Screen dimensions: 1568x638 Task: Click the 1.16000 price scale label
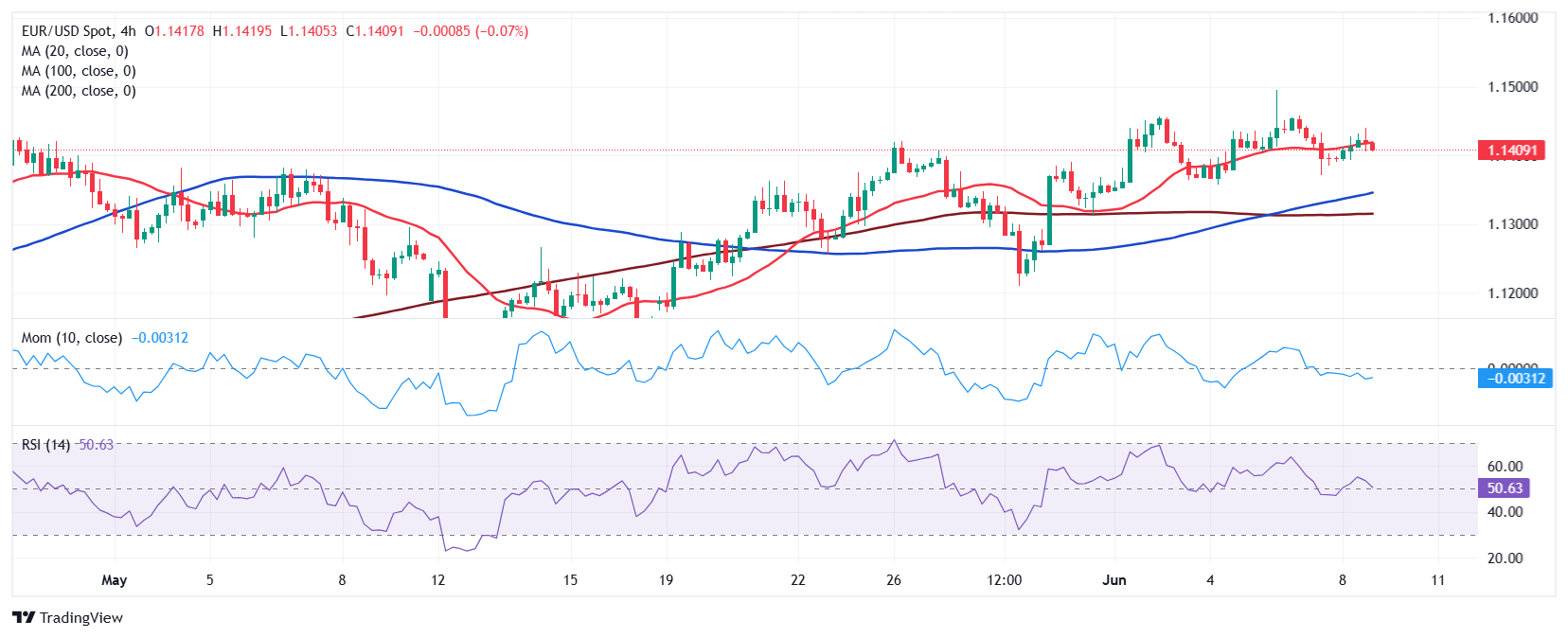point(1512,18)
